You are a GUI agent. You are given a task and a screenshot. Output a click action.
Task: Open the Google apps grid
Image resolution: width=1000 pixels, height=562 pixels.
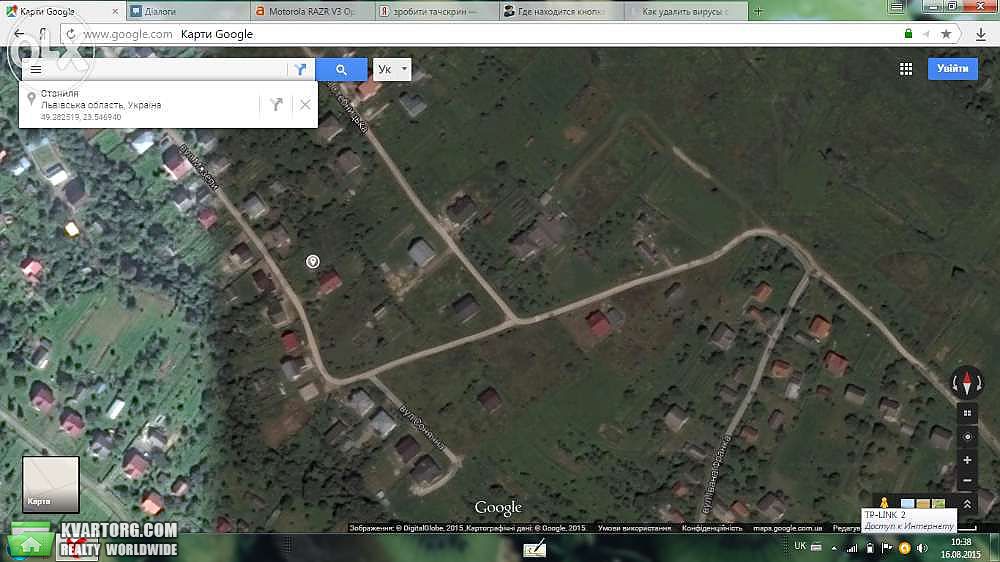coord(906,69)
